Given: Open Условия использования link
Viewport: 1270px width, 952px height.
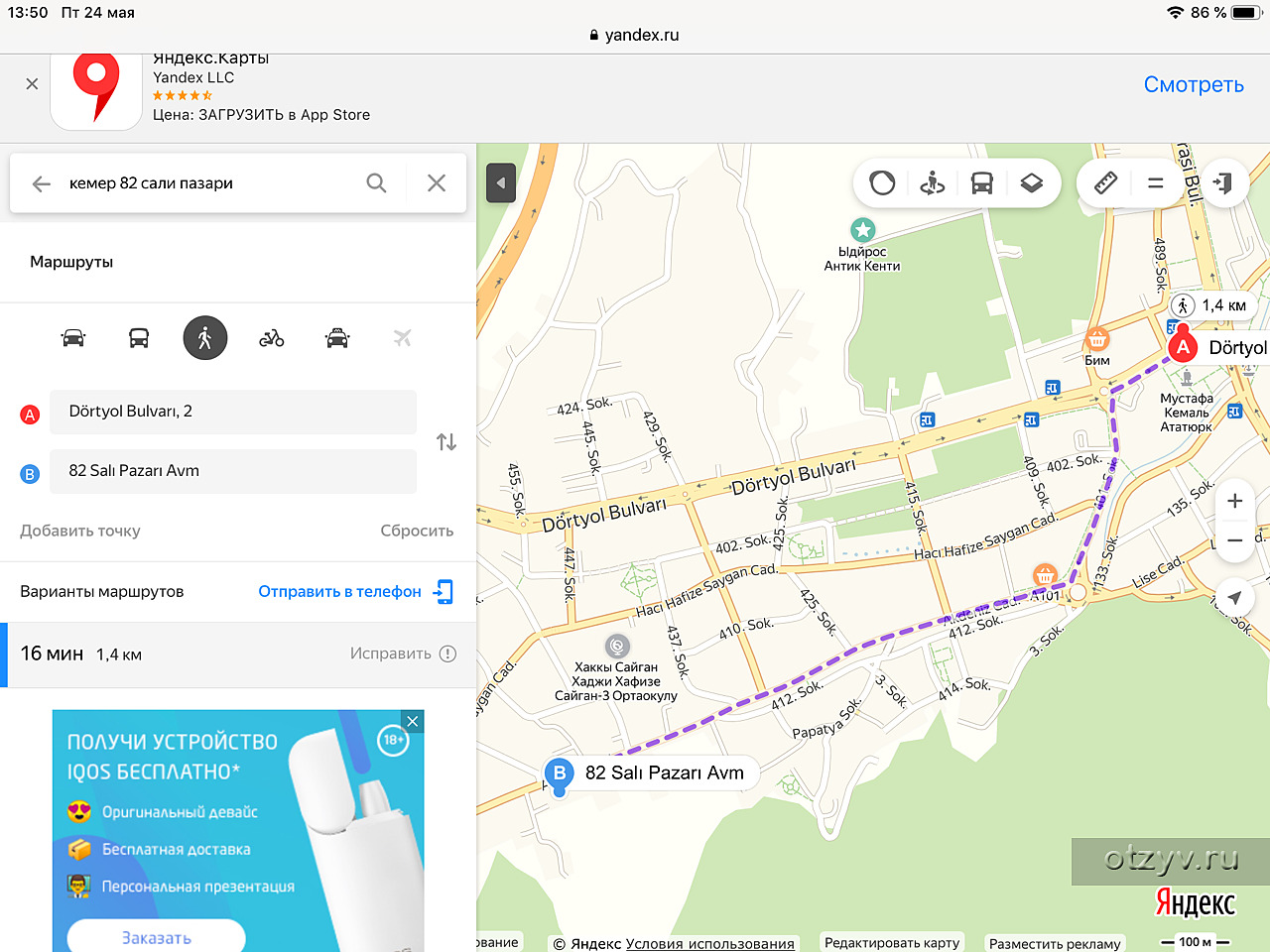Looking at the screenshot, I should pos(710,943).
